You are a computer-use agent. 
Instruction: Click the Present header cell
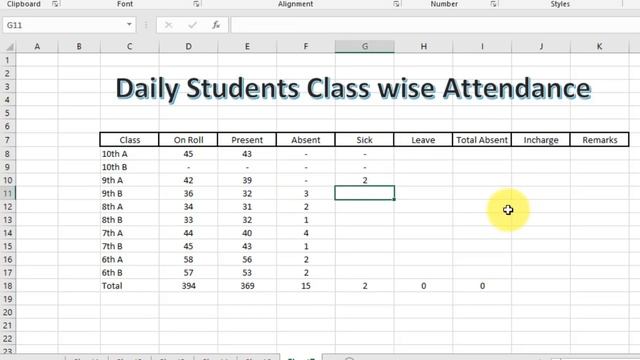click(247, 140)
